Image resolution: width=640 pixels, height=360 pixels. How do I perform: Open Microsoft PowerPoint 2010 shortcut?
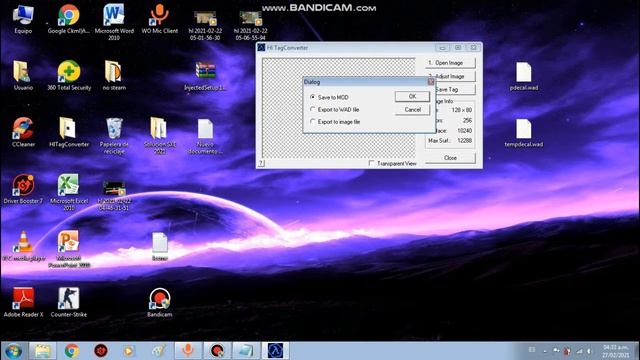pyautogui.click(x=69, y=249)
